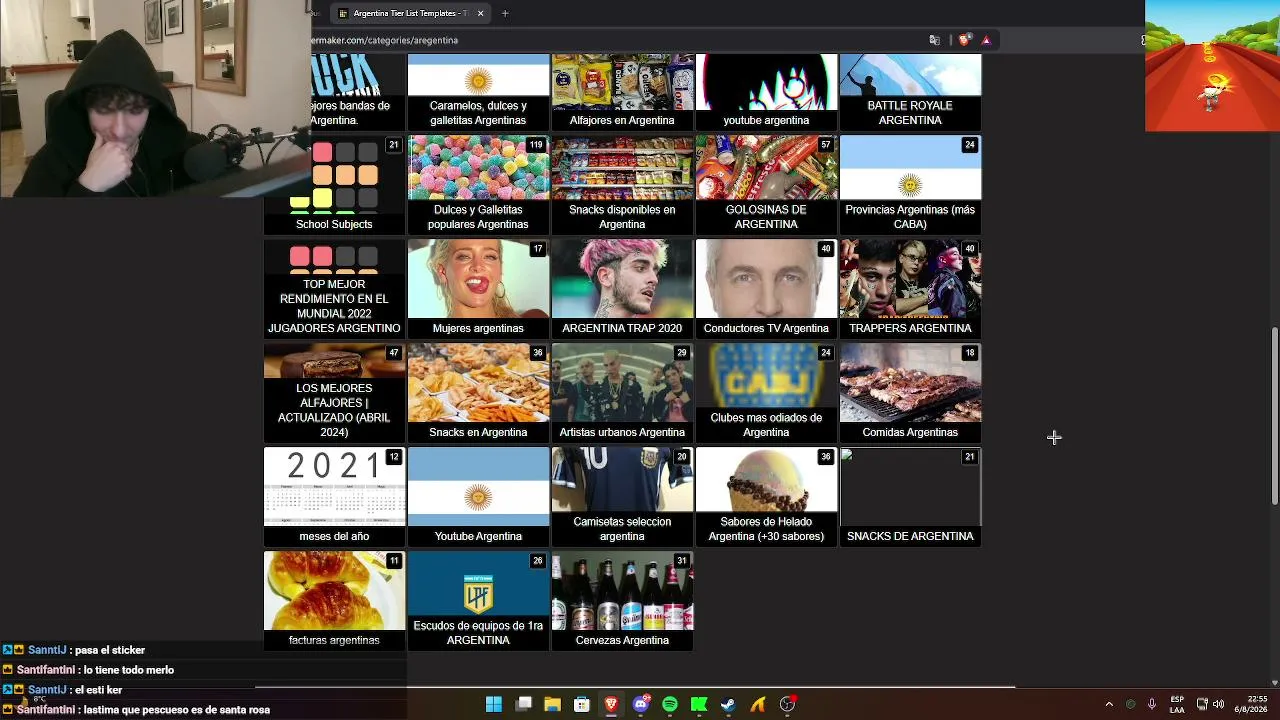Image resolution: width=1280 pixels, height=720 pixels.
Task: Switch to Brave browser on the taskbar
Action: [x=611, y=704]
